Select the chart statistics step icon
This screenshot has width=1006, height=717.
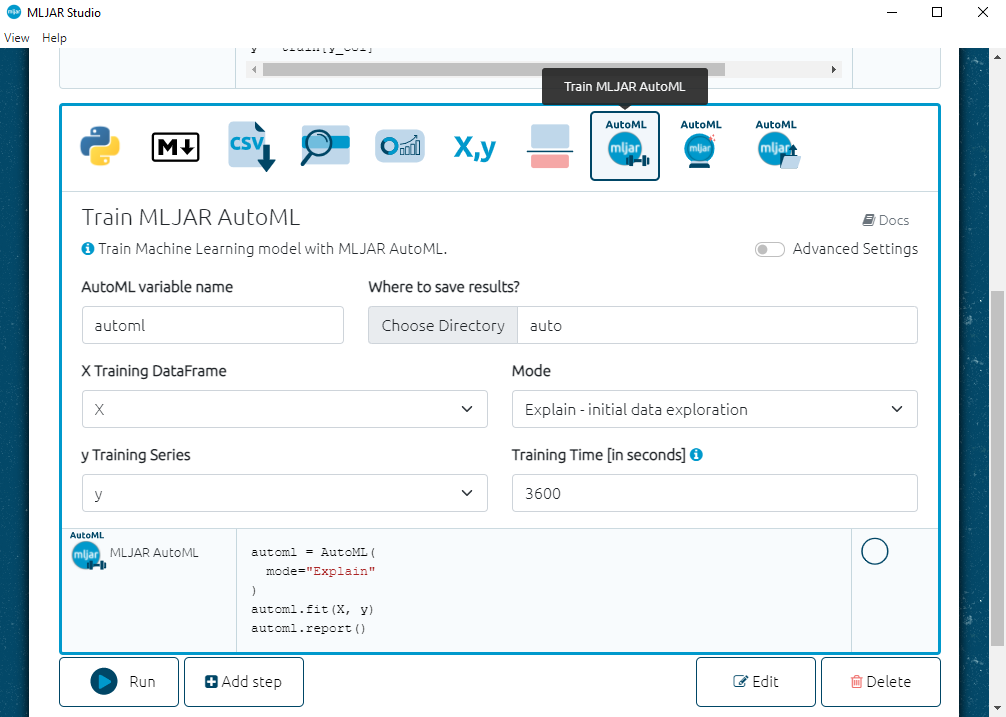[x=400, y=146]
